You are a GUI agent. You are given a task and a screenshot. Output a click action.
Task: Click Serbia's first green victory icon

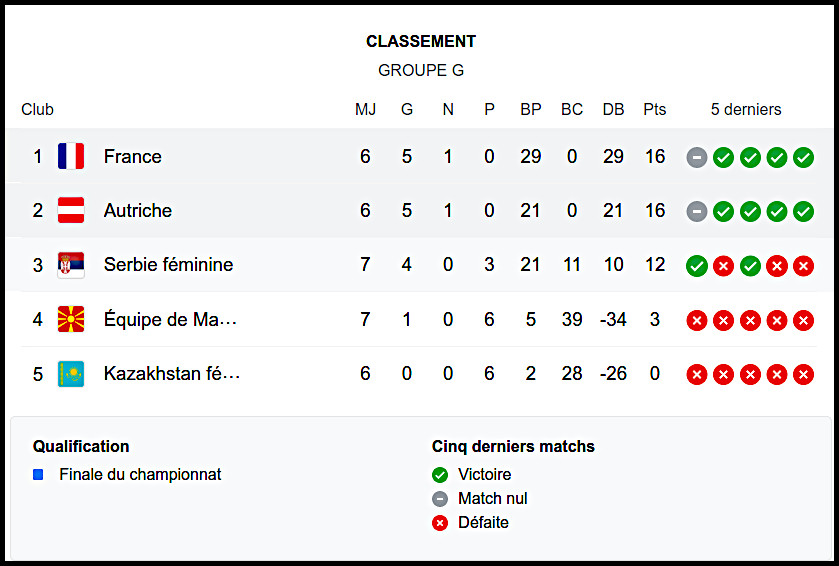point(697,265)
